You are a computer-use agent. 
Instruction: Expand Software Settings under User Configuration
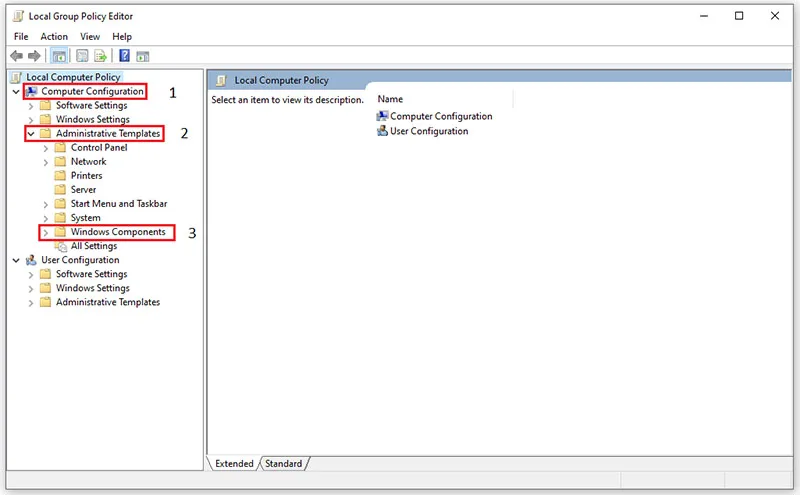(x=31, y=275)
